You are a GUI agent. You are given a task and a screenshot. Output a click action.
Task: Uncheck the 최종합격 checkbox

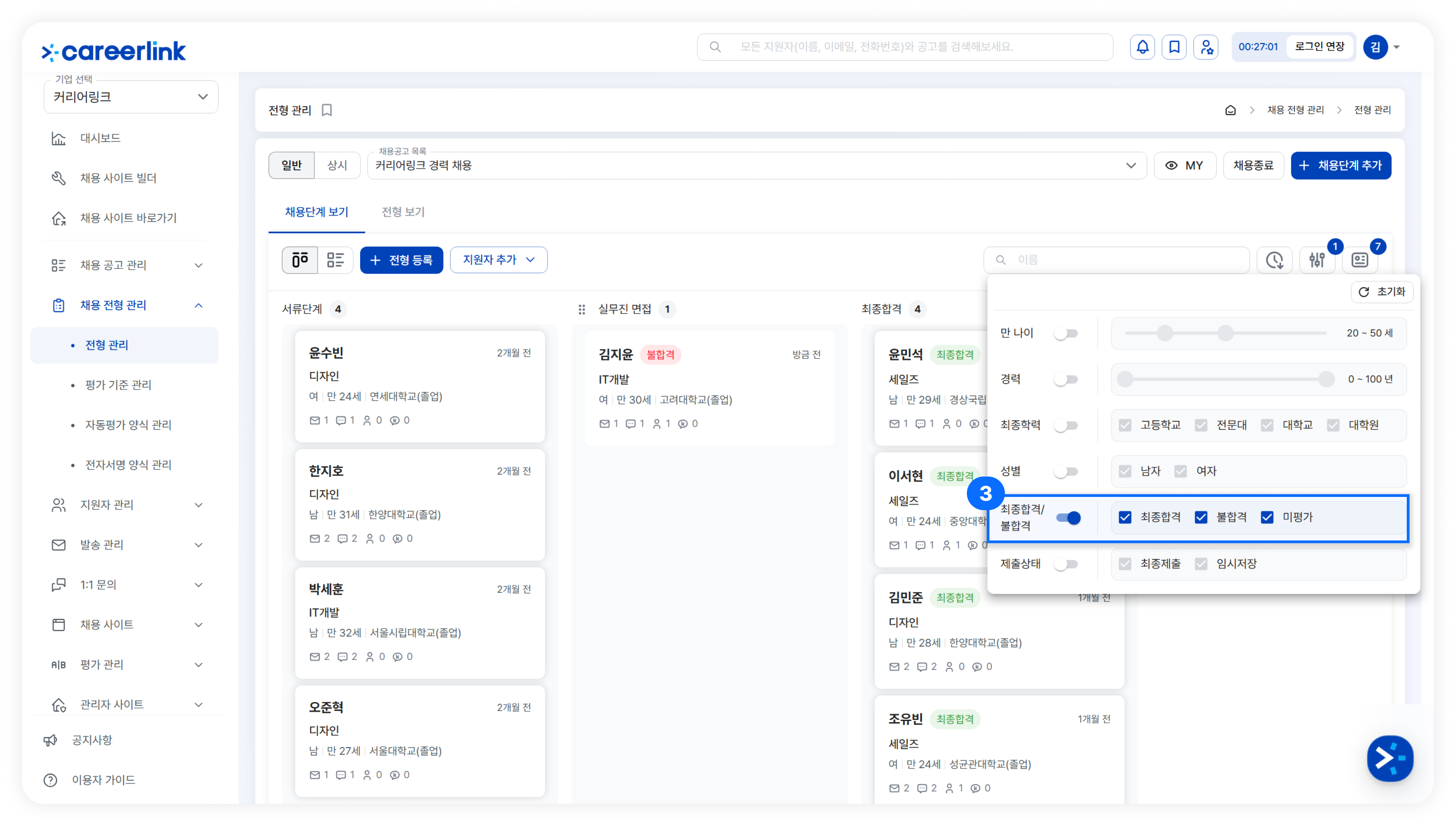tap(1125, 517)
